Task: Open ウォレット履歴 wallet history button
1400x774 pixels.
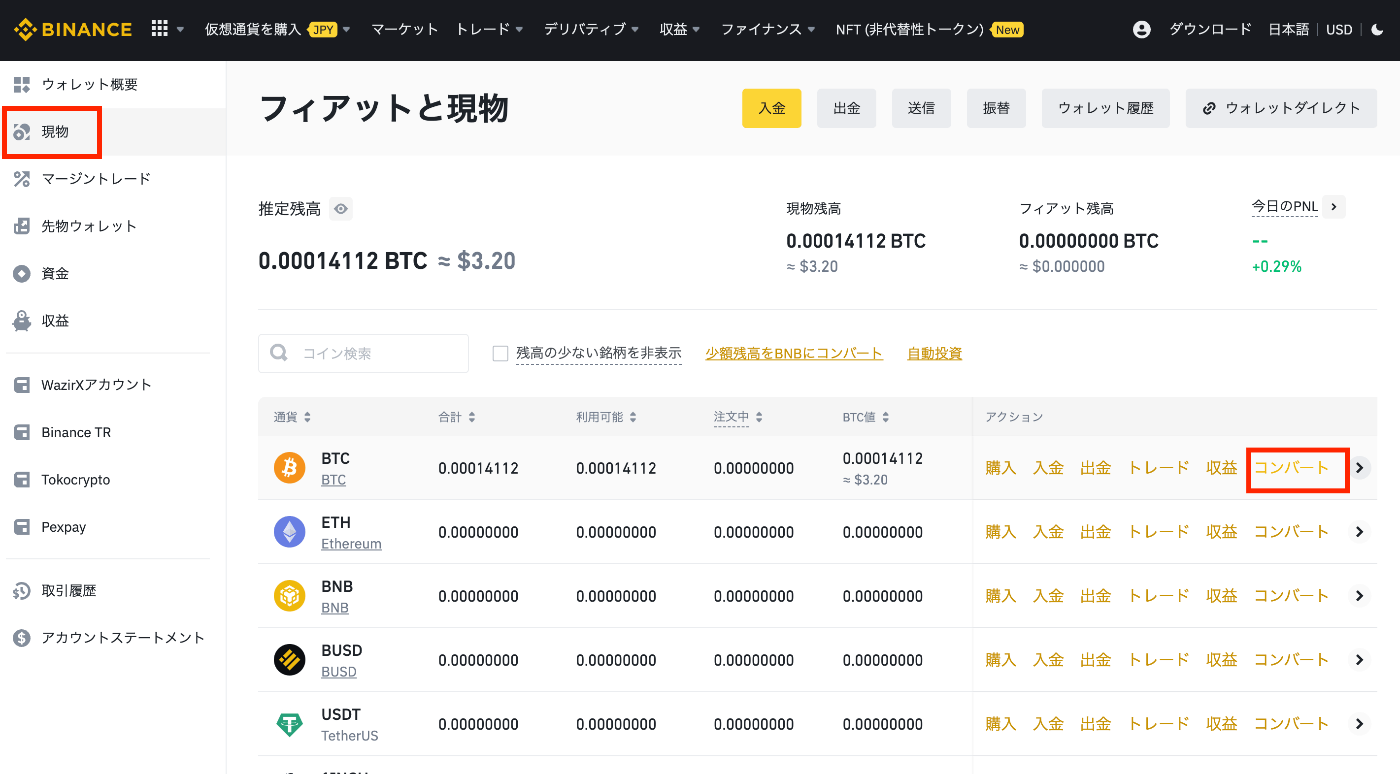Action: [1106, 108]
